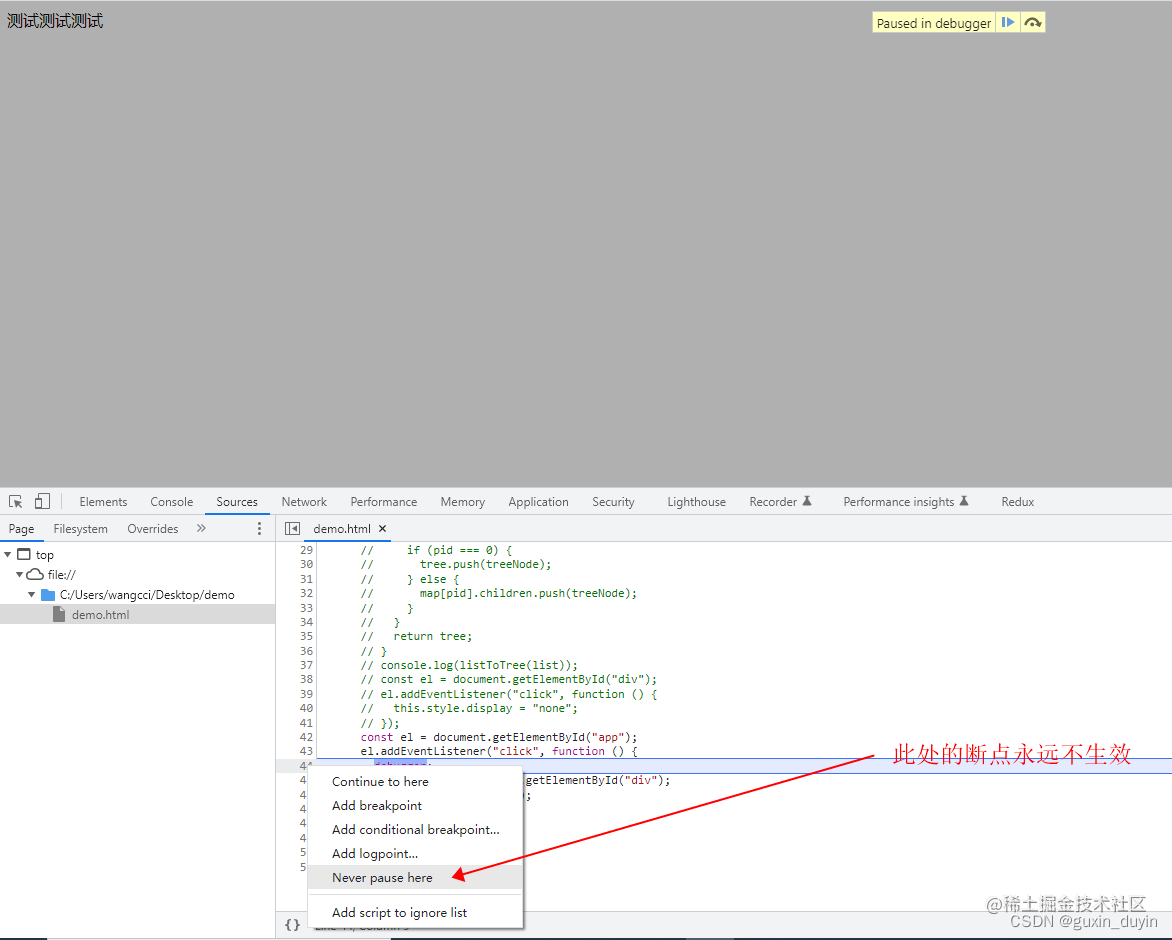Open the Sources navigator three-dot menu

coord(259,528)
